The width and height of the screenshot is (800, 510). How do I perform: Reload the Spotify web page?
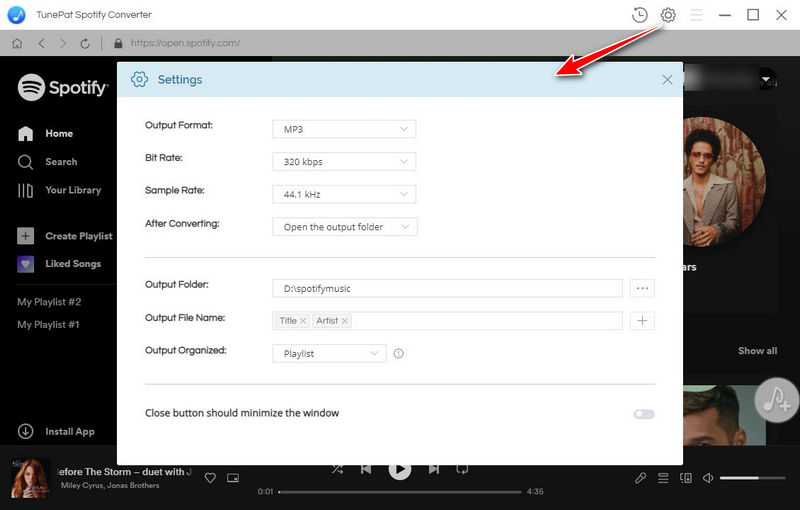pos(85,43)
